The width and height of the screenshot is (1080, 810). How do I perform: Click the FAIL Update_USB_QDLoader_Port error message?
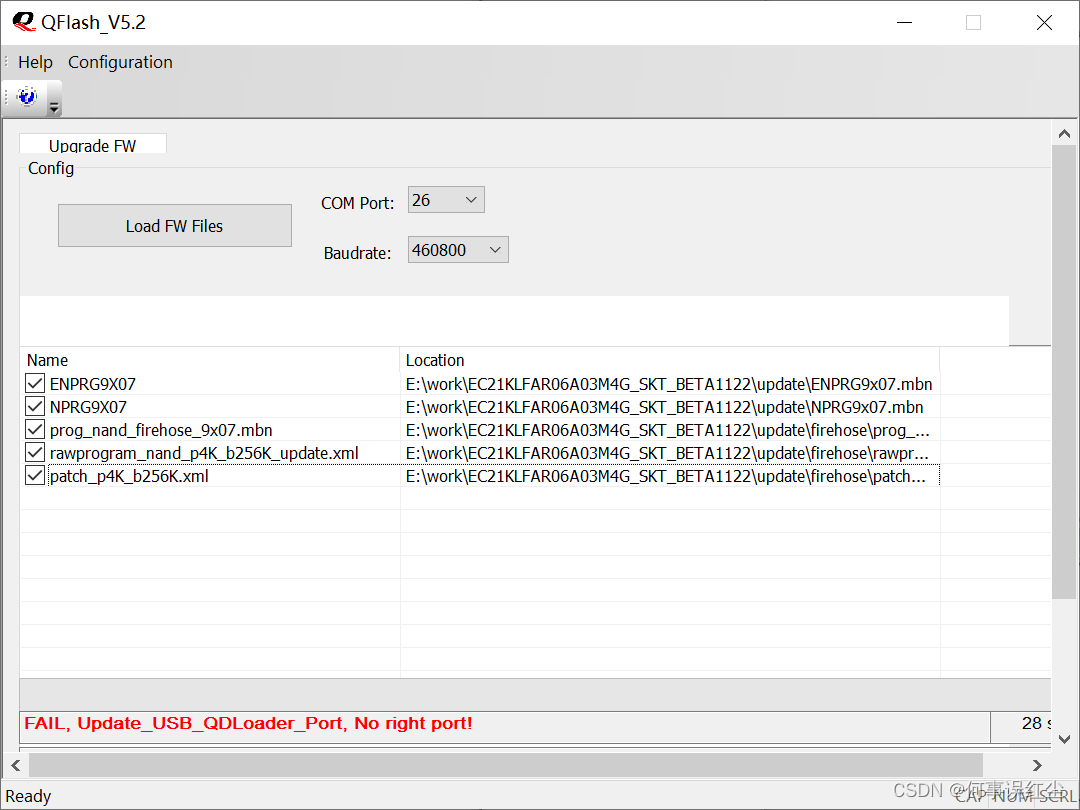pyautogui.click(x=248, y=723)
